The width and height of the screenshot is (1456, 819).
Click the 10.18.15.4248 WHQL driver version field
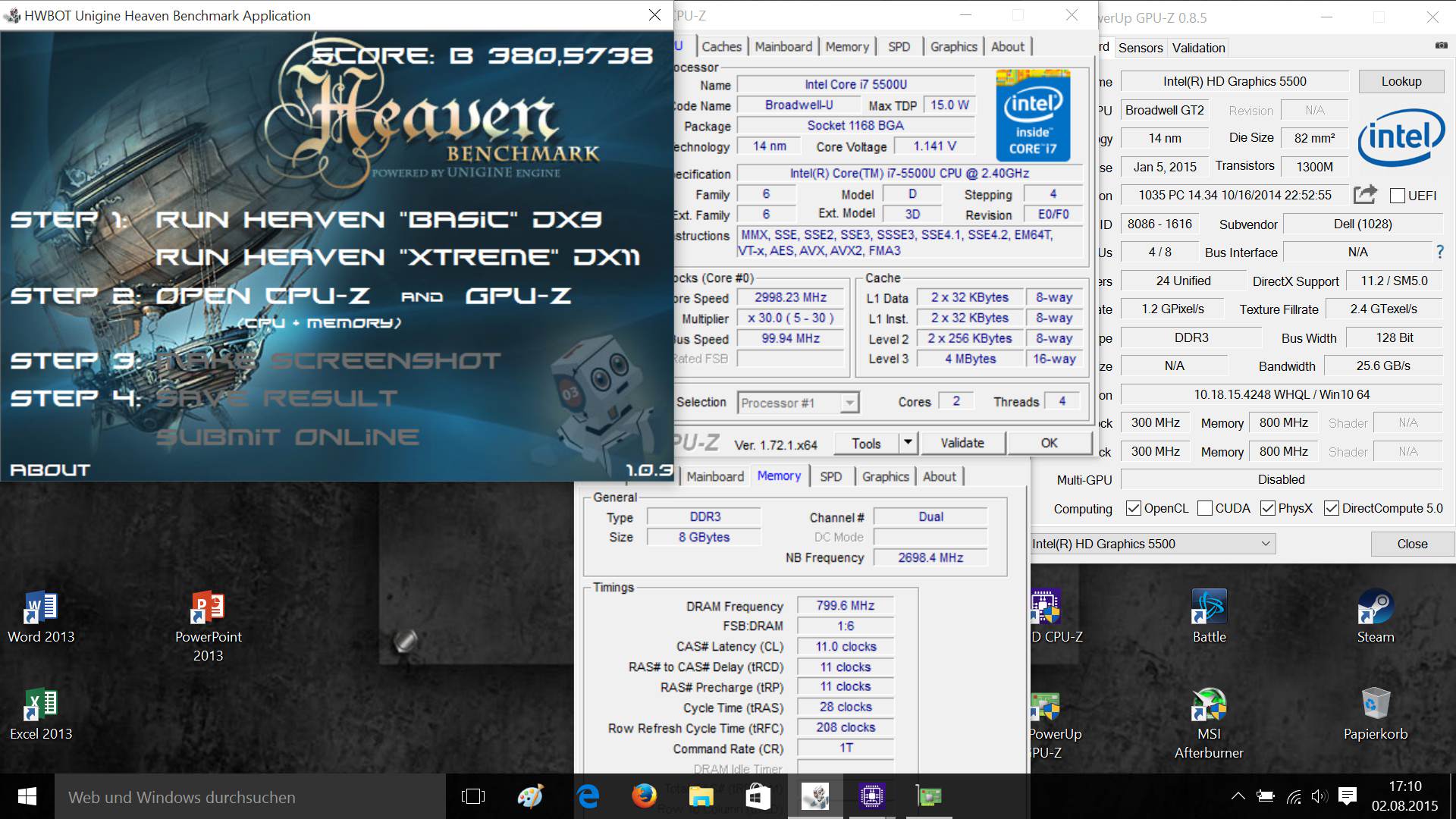(x=1282, y=394)
